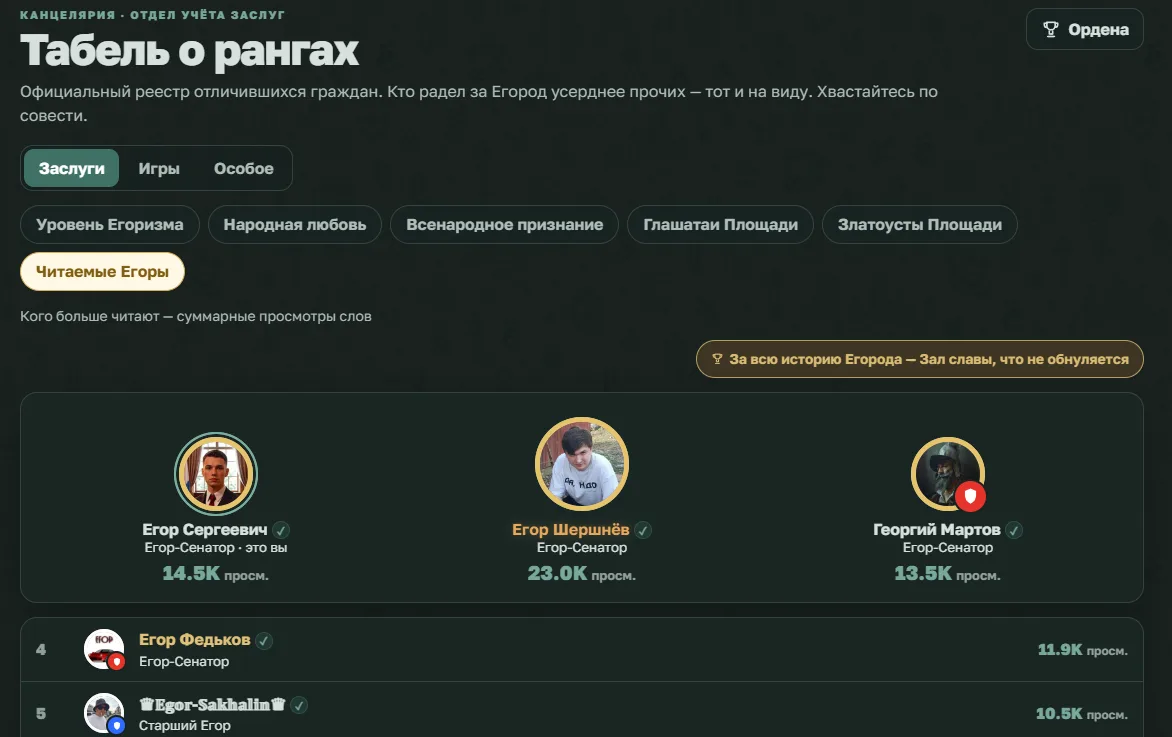The height and width of the screenshot is (737, 1172).
Task: Open the Егор Федьков profile name
Action: (194, 640)
